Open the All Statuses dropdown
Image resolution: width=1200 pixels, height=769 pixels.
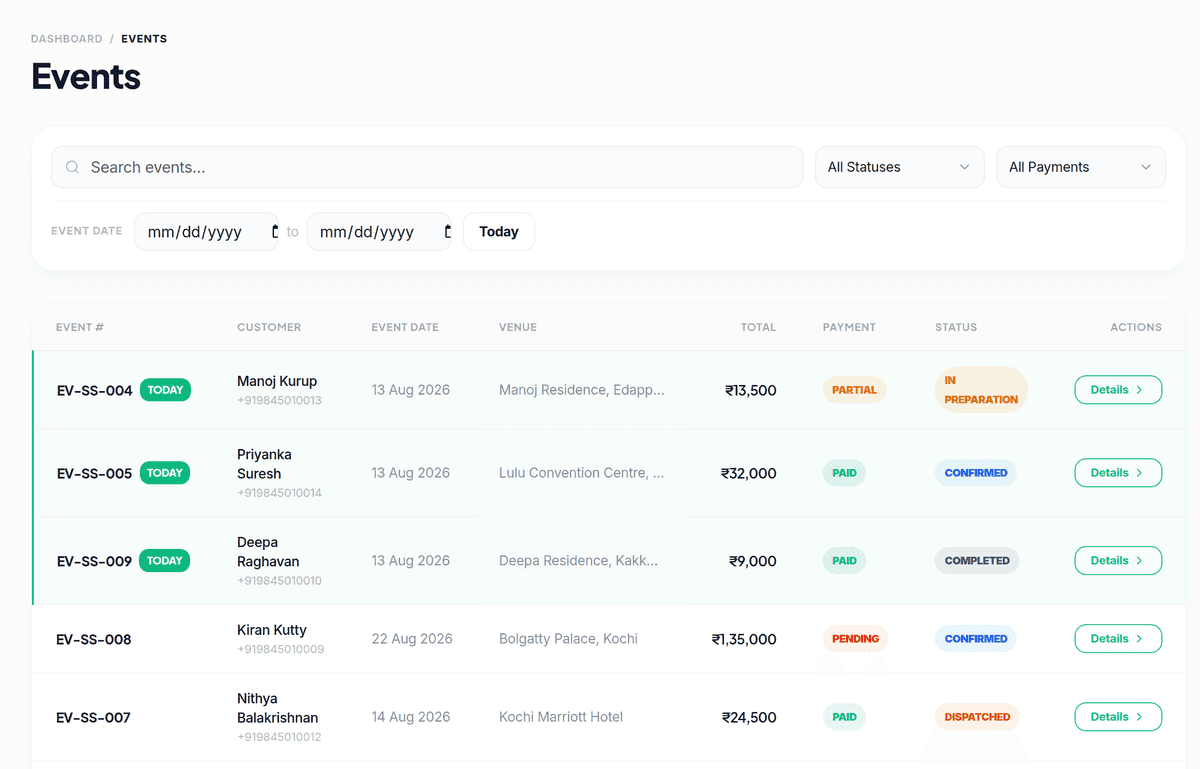point(900,167)
